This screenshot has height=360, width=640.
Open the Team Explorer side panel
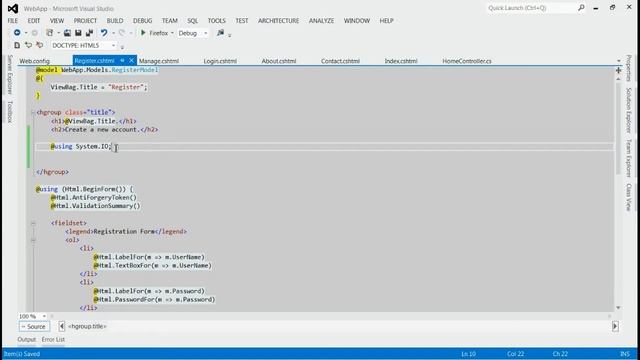pos(629,158)
